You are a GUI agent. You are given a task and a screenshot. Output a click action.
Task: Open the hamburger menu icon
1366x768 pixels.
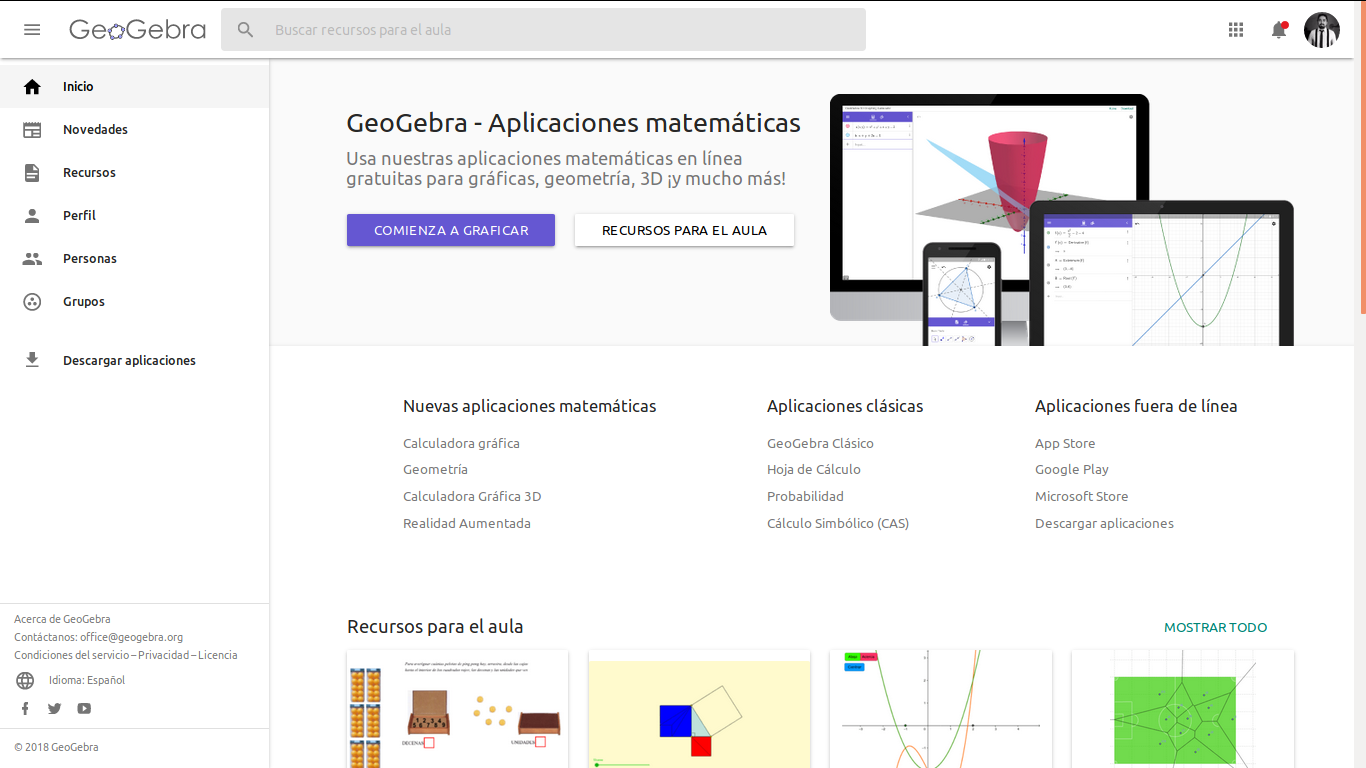pos(32,30)
